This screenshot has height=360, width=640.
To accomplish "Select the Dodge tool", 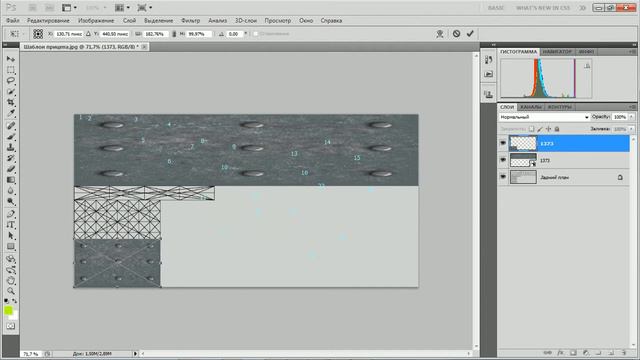I will coord(11,202).
